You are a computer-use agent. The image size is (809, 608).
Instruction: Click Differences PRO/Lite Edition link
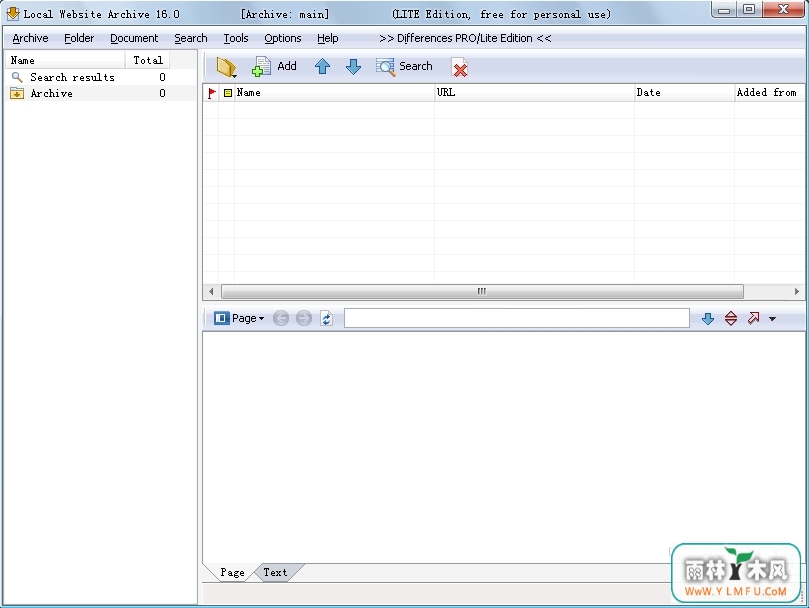click(x=465, y=38)
